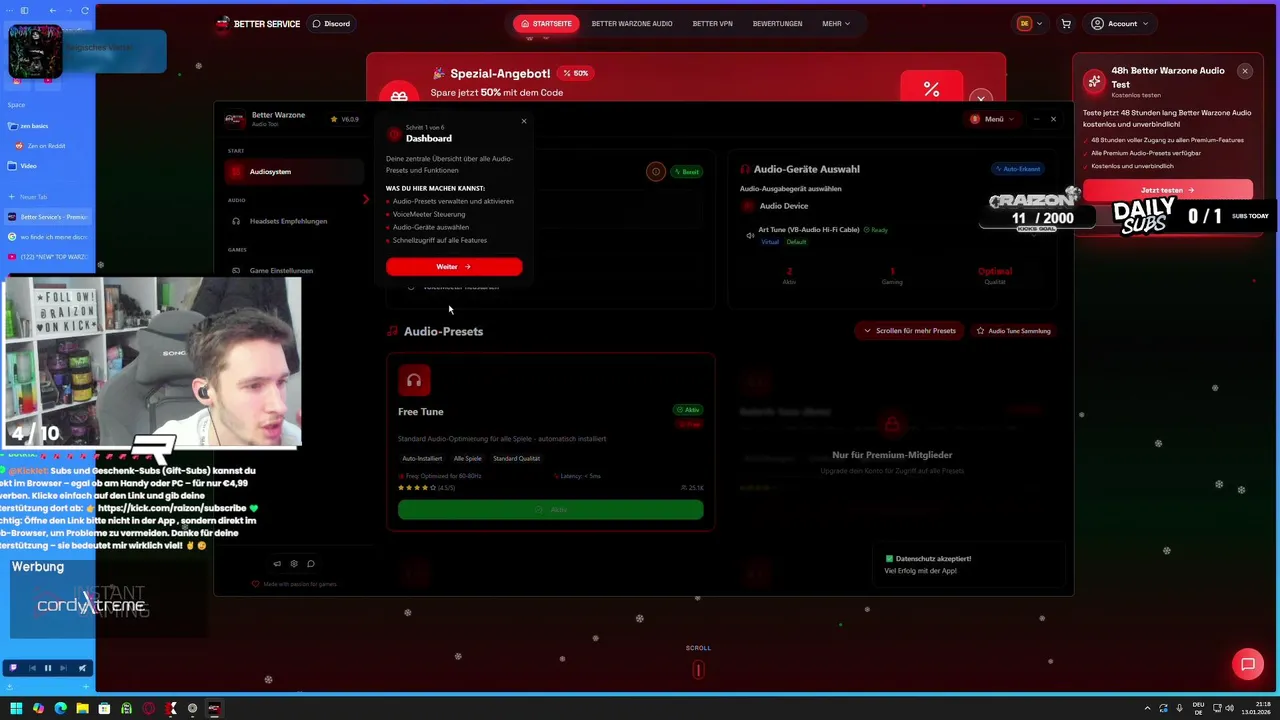The height and width of the screenshot is (720, 1280).
Task: Open Better Warzone Audio menu item
Action: [632, 23]
